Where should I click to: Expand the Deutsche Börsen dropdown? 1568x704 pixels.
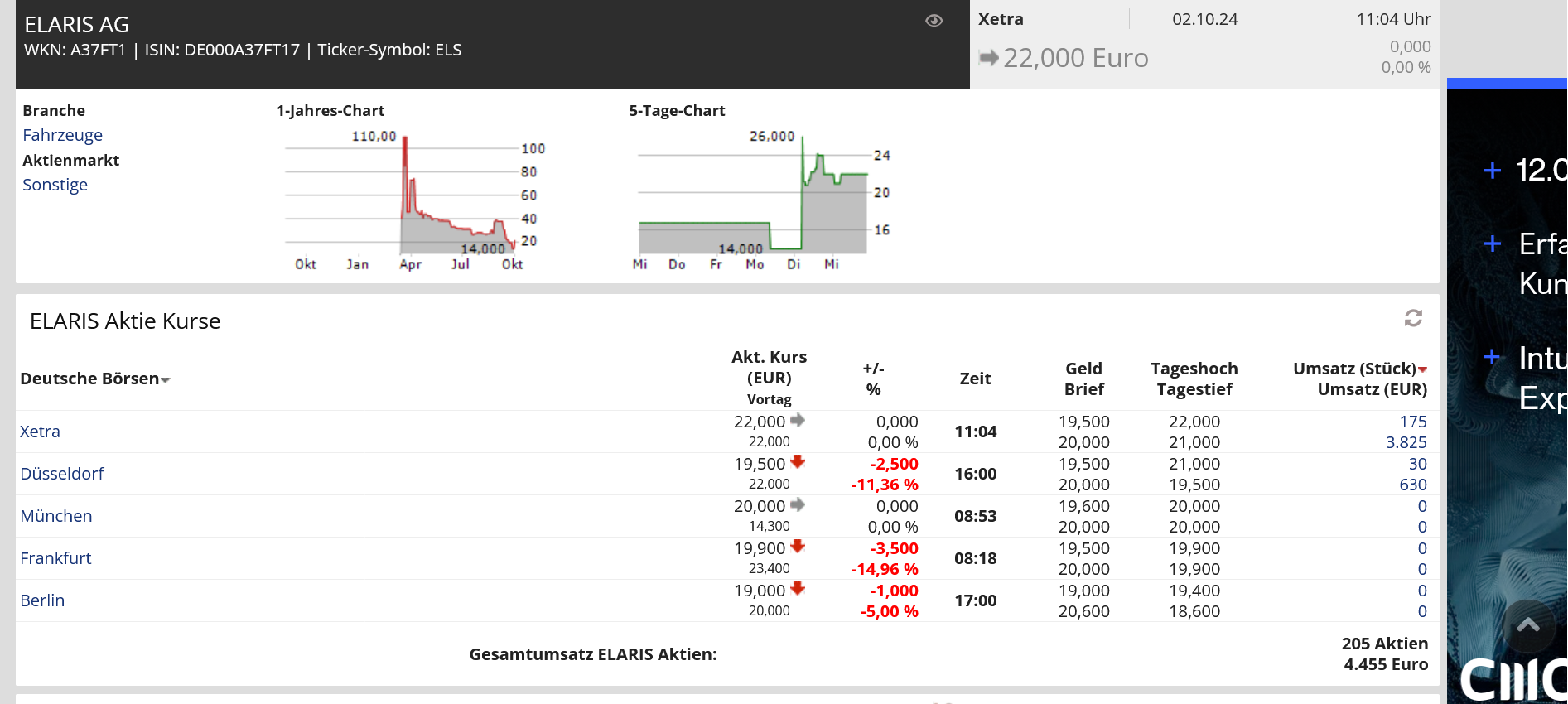click(165, 380)
